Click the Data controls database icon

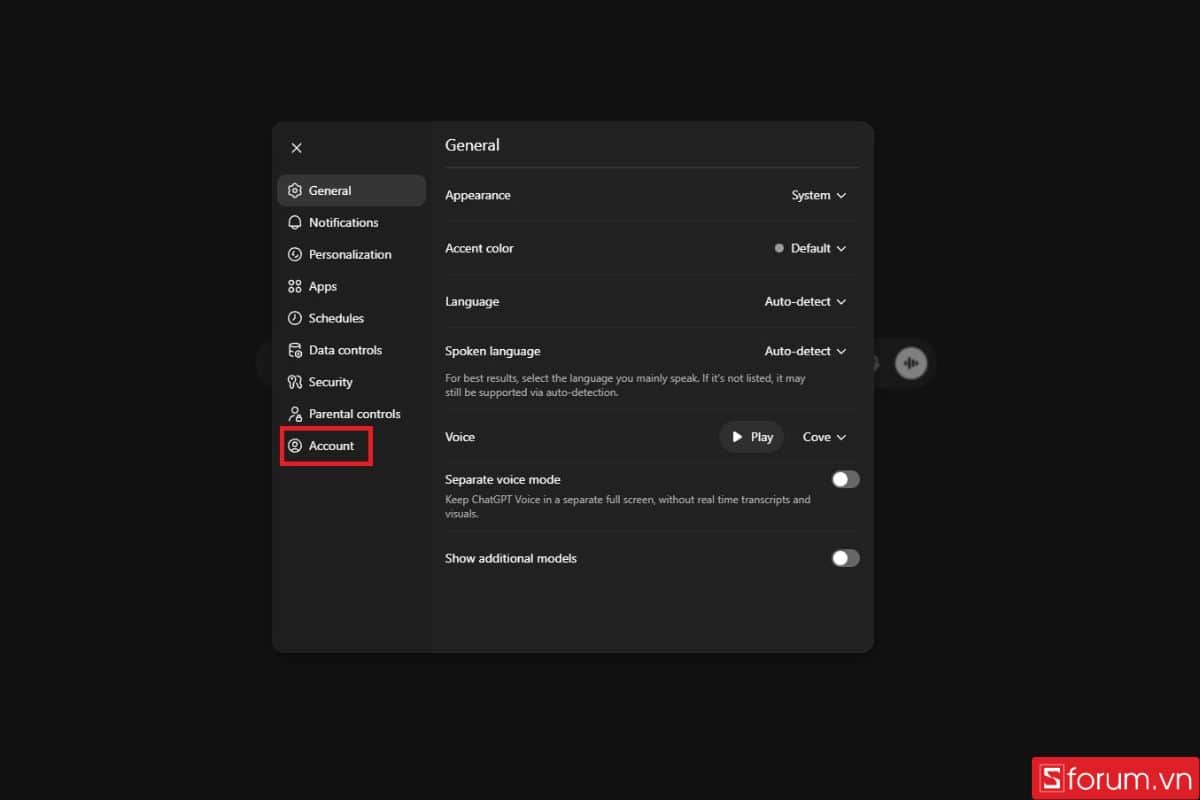(295, 351)
